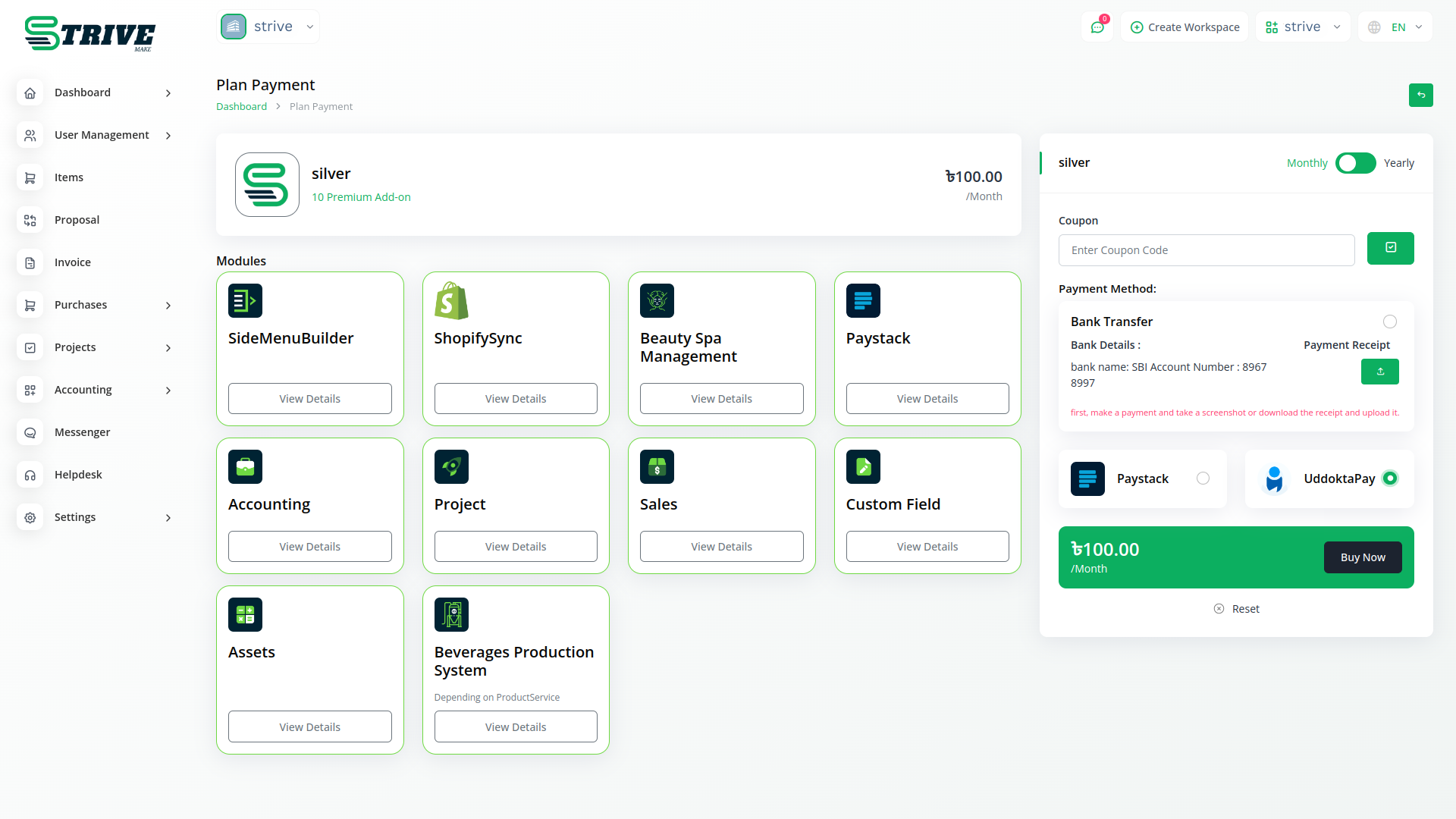Click the green back arrow button
Image resolution: width=1456 pixels, height=819 pixels.
tap(1420, 95)
